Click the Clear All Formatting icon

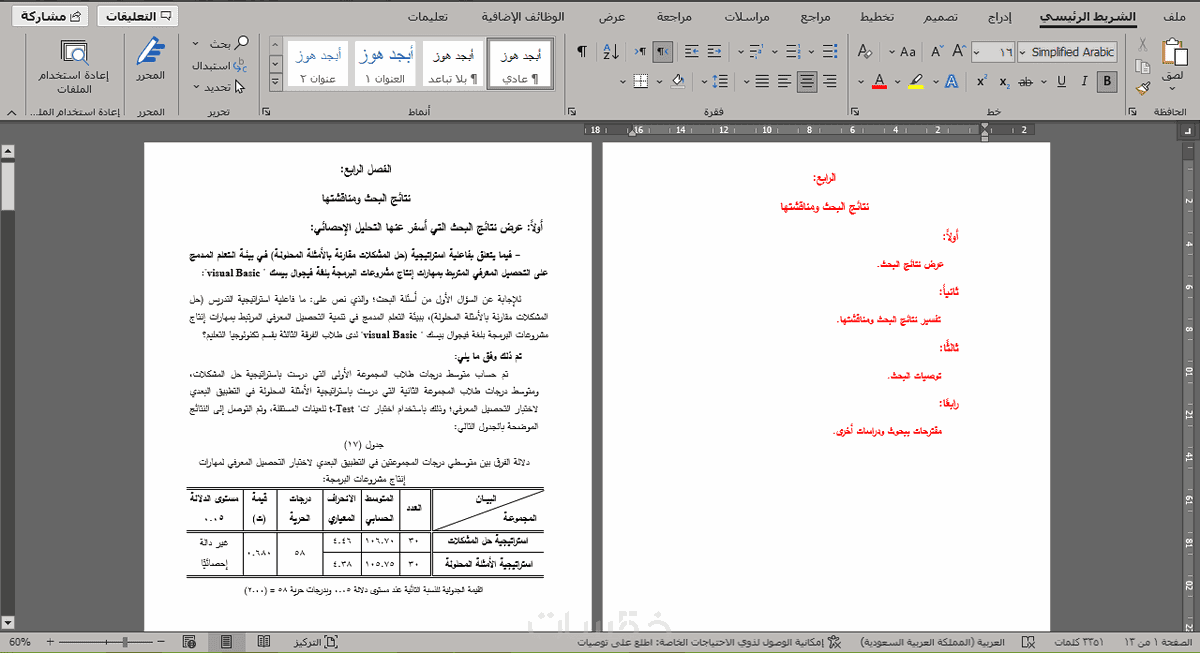point(865,52)
